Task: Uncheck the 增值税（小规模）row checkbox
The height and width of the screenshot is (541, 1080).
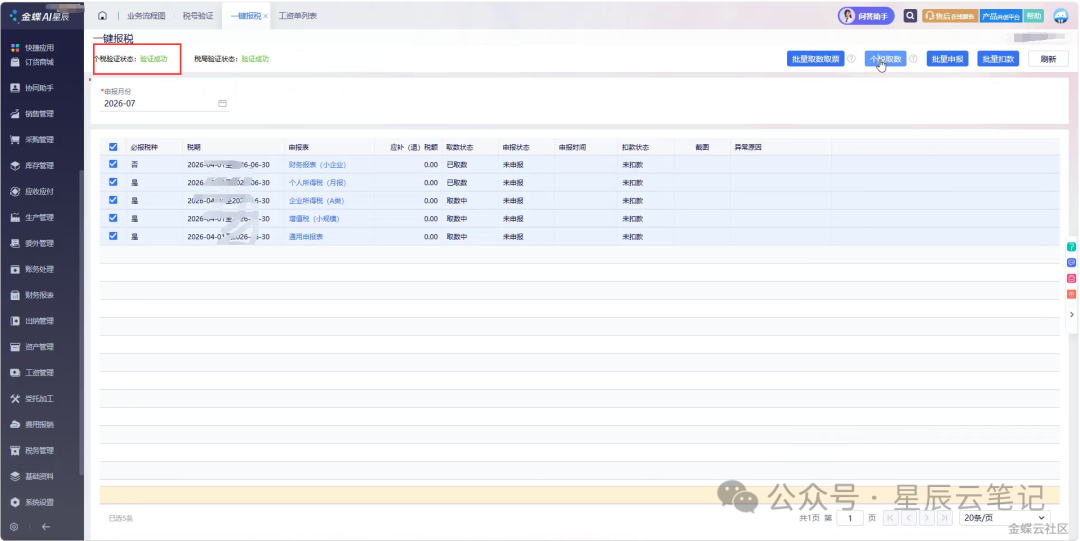Action: coord(113,218)
